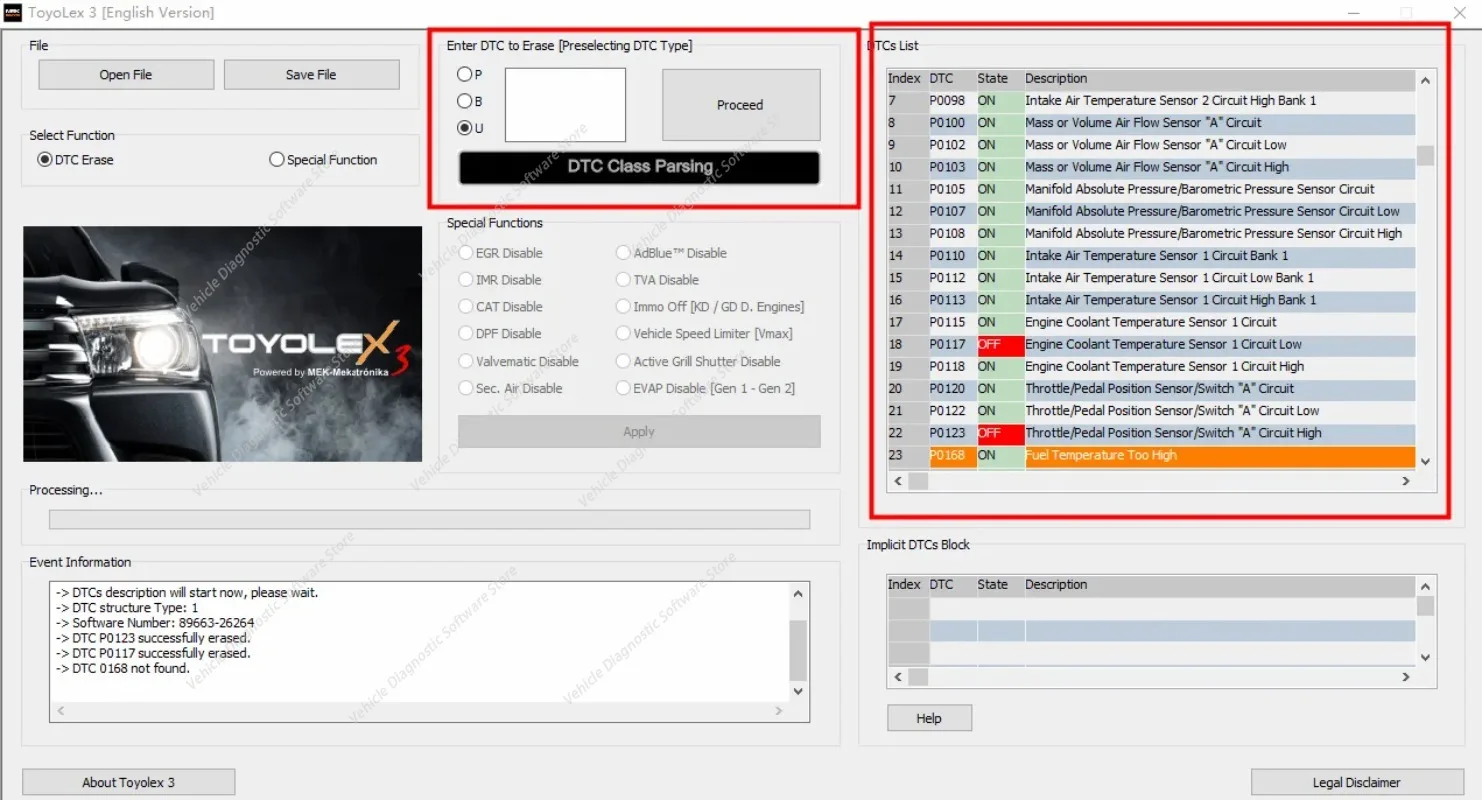Viewport: 1482px width, 800px height.
Task: Click index 13 cell in DTCs List
Action: (x=908, y=234)
